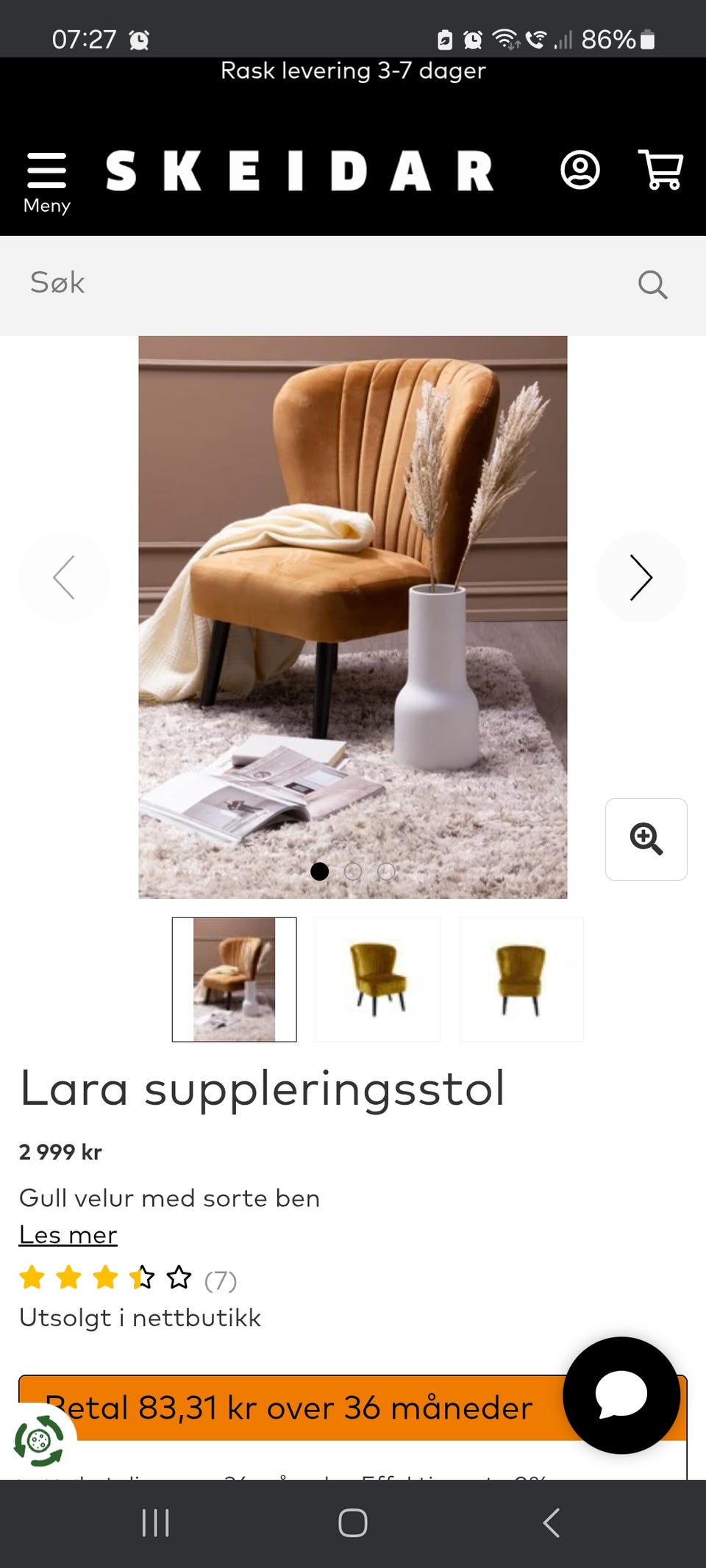The width and height of the screenshot is (706, 1568).
Task: Expand description via Les mer link
Action: (68, 1235)
